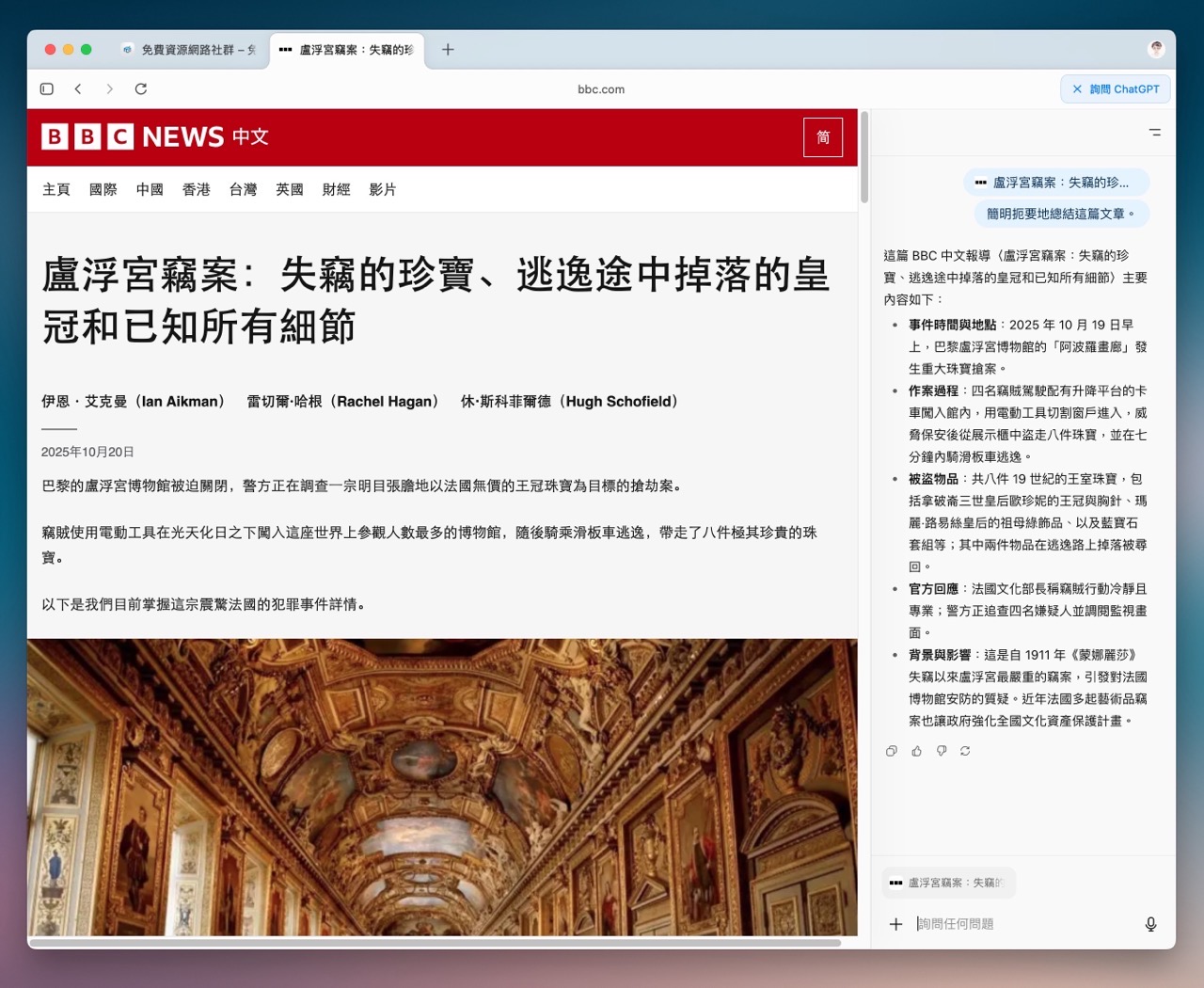This screenshot has height=988, width=1204.
Task: Open the 國際 news section
Action: [x=103, y=189]
